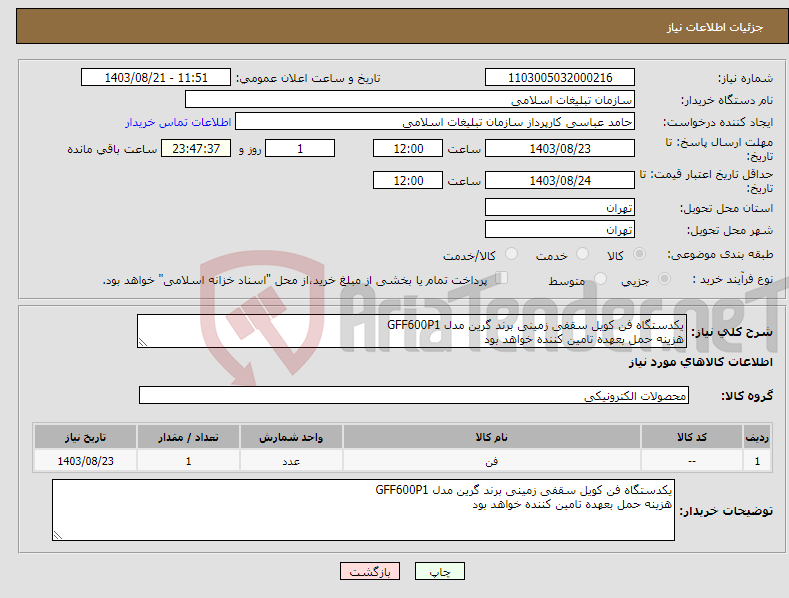The height and width of the screenshot is (598, 789).
Task: Click the response deadline date 1403/08/23 field
Action: [x=560, y=148]
